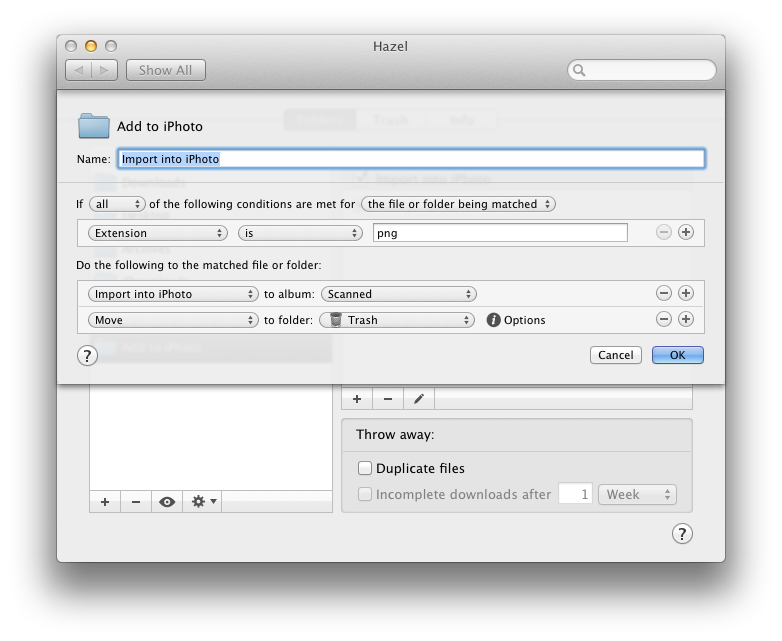Open the Scanned album dropdown
Screen dimensions: 782x641
coord(399,294)
